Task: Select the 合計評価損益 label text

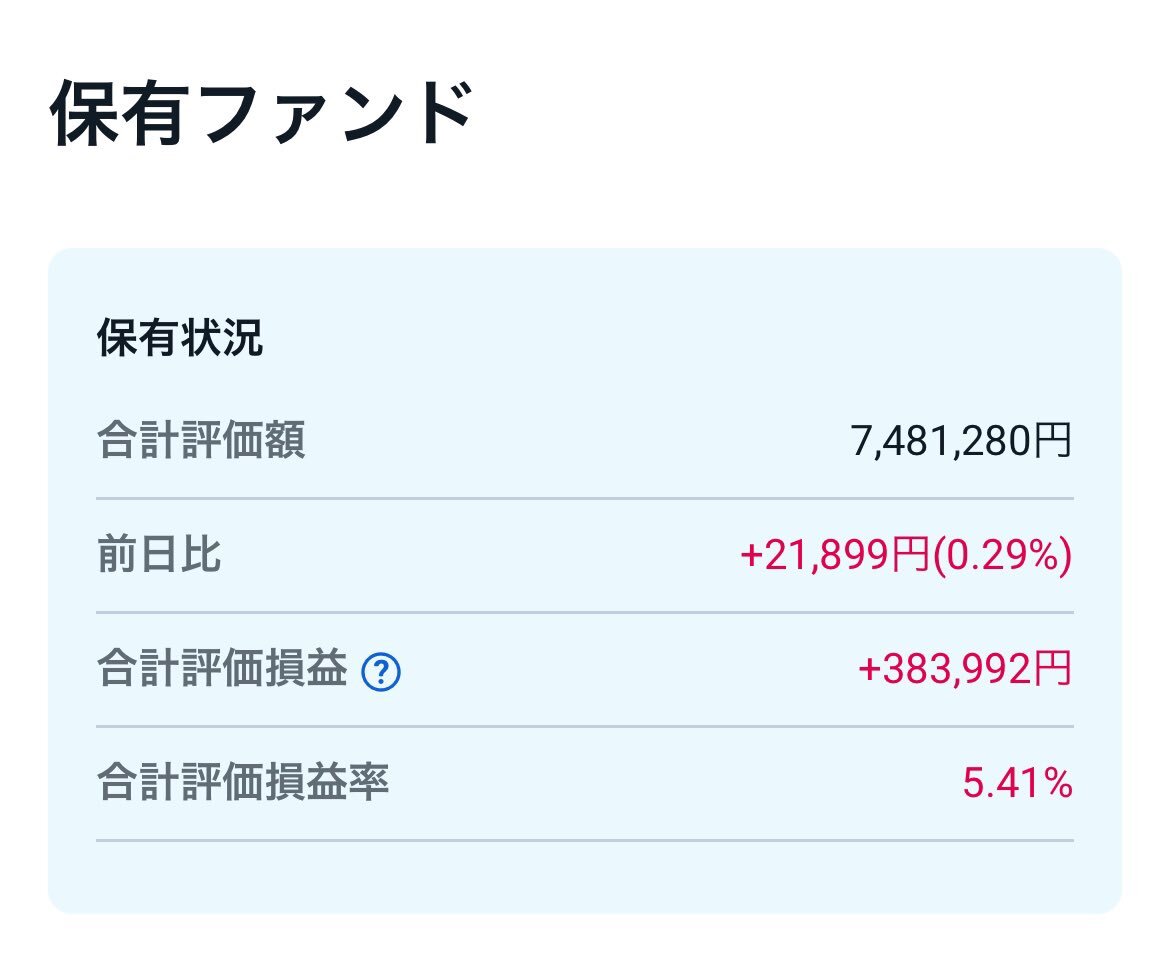Action: point(222,669)
